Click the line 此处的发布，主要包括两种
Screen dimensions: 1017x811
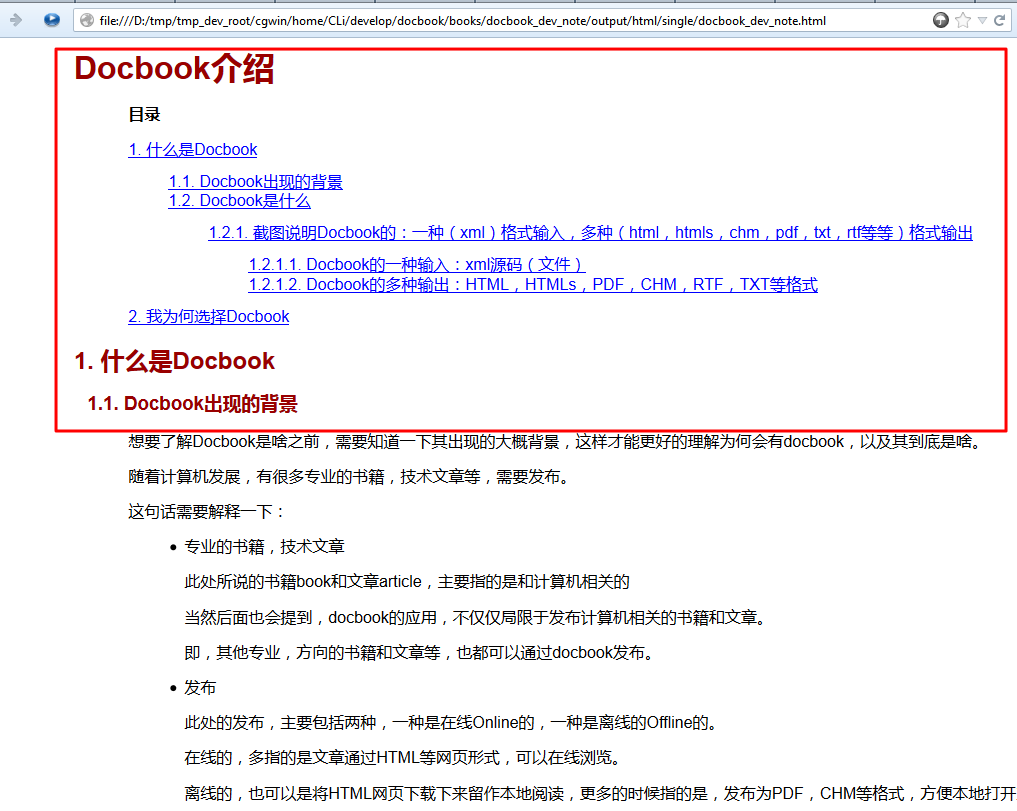(x=452, y=723)
